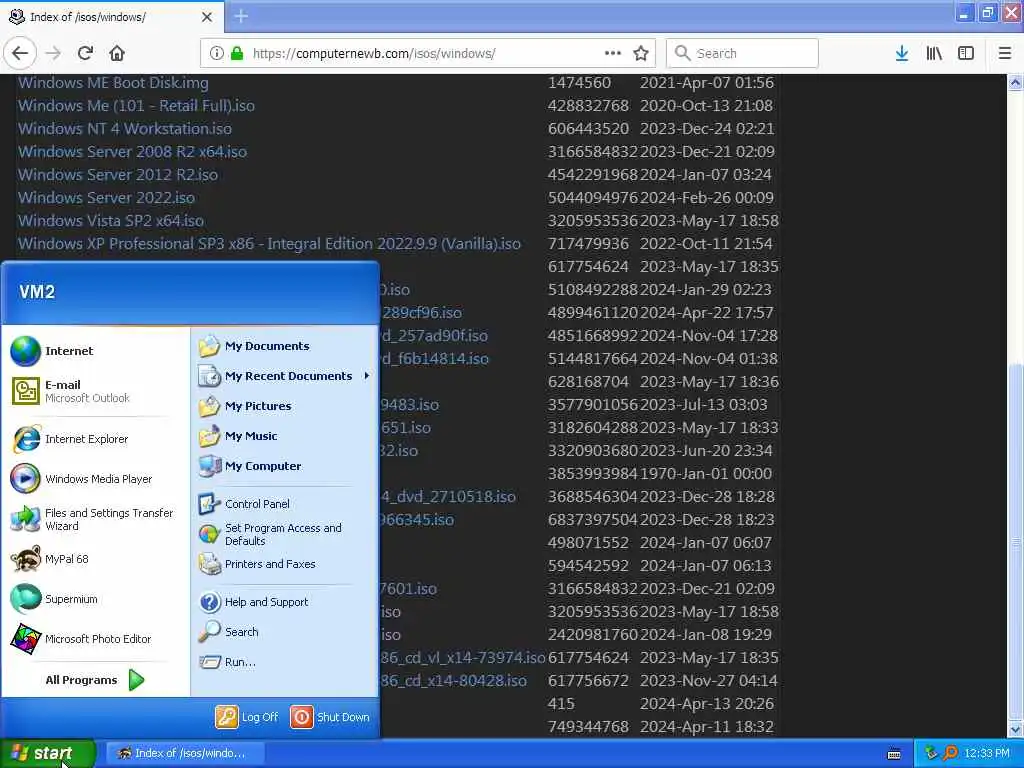Expand My Recent Documents submenu
The image size is (1024, 768).
(284, 376)
